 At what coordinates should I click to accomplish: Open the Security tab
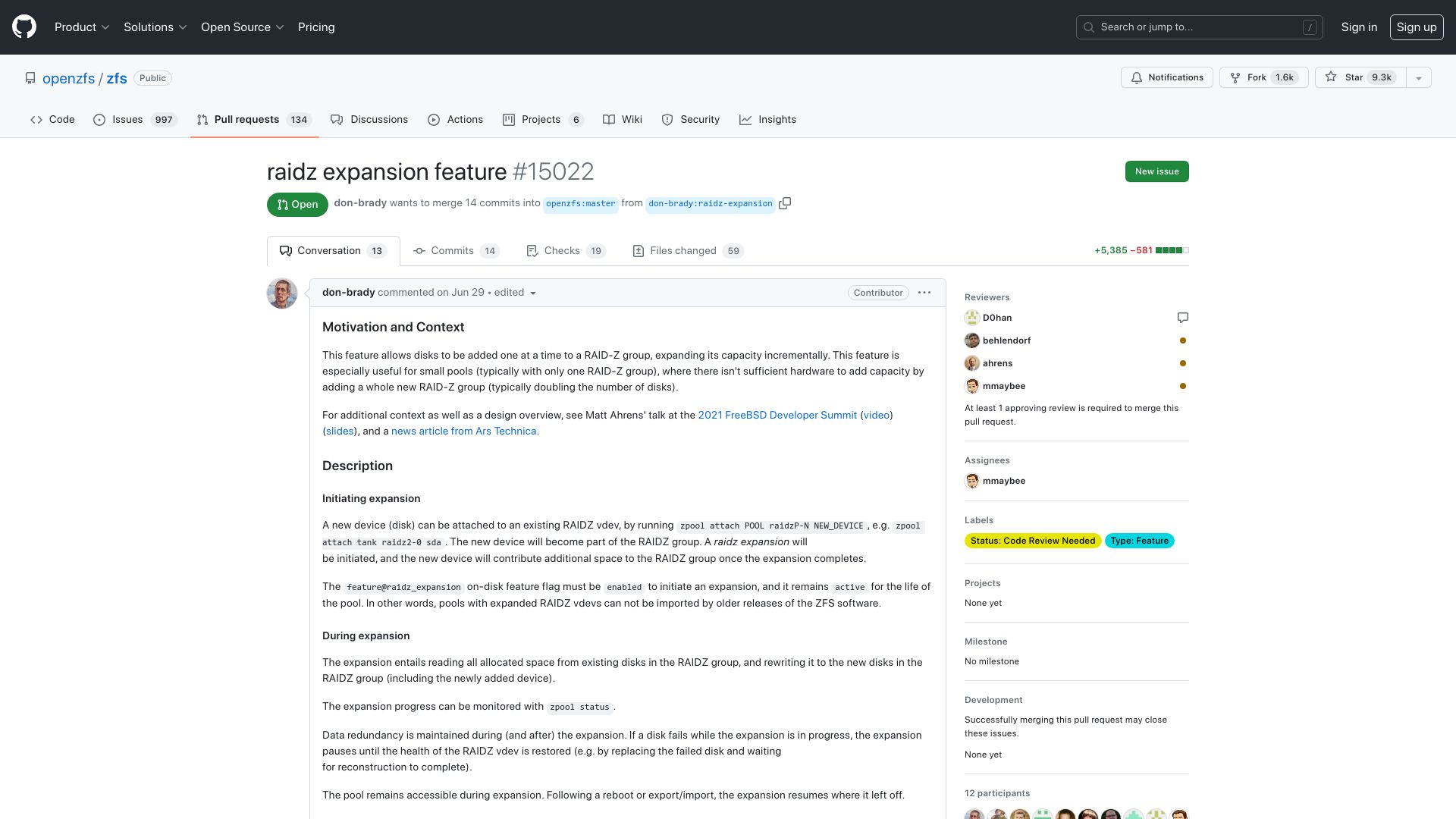pos(691,120)
